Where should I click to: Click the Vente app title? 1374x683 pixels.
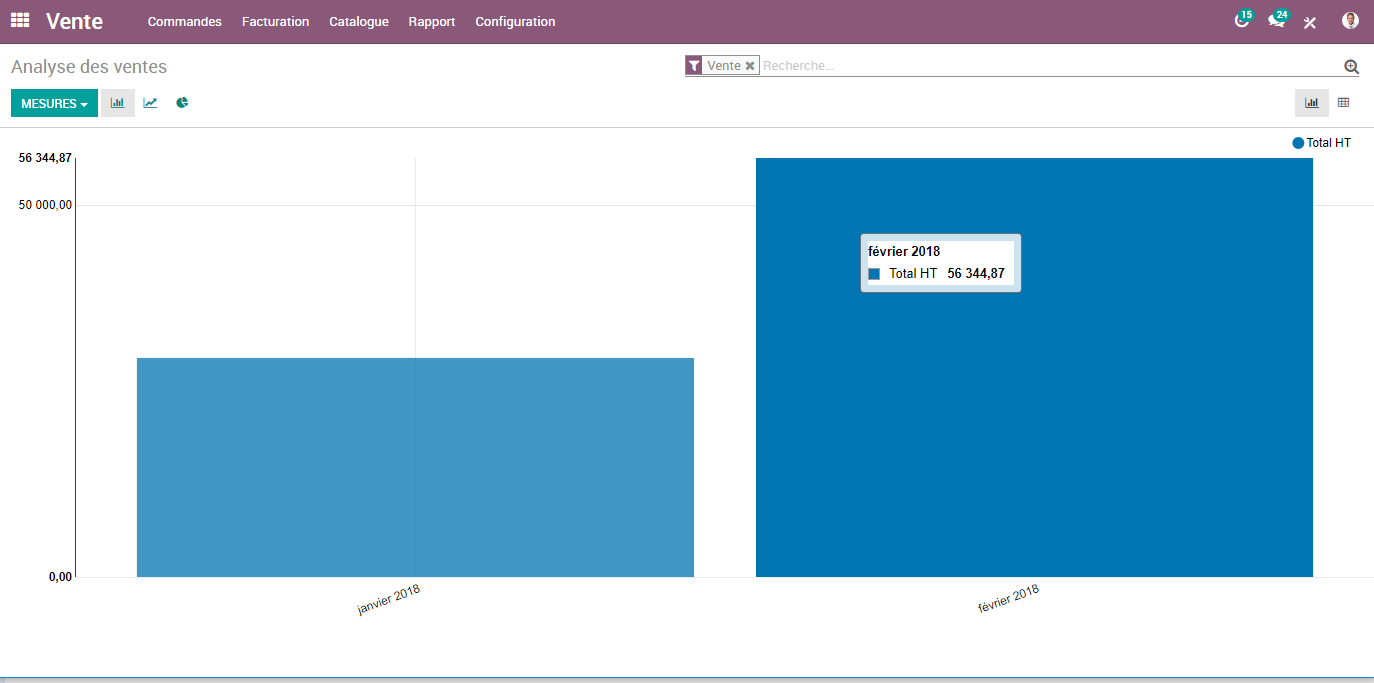(x=74, y=22)
